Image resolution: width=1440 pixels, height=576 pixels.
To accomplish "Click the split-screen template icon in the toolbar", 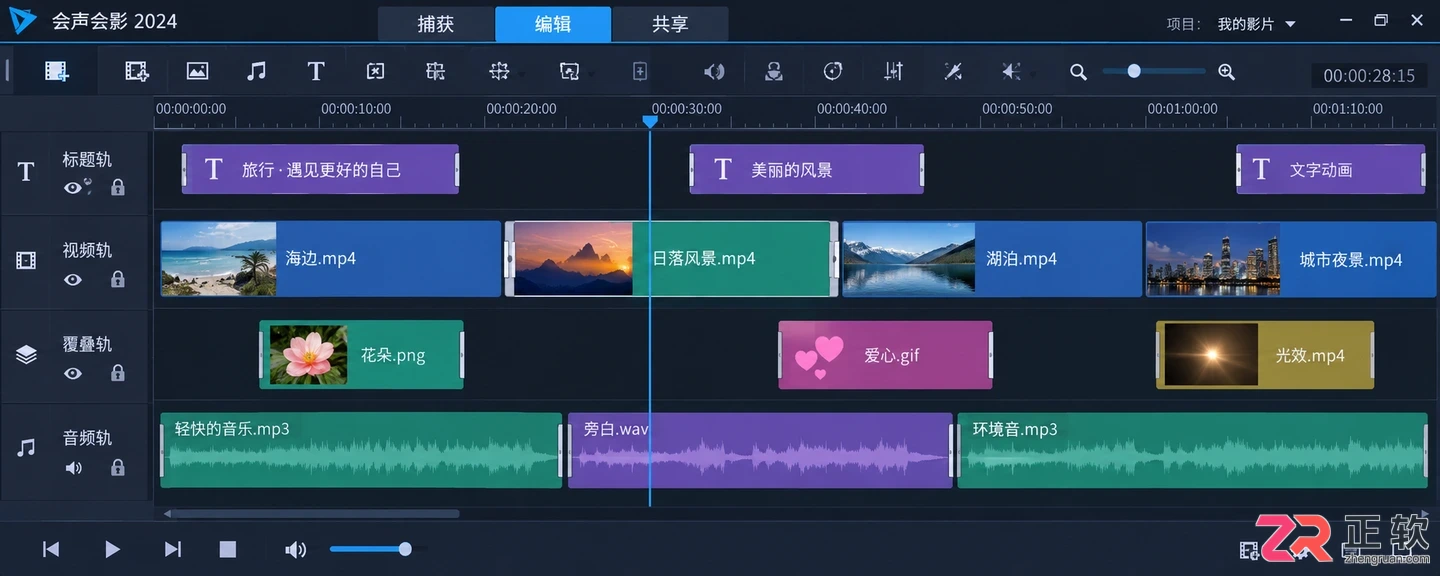I will [x=435, y=71].
